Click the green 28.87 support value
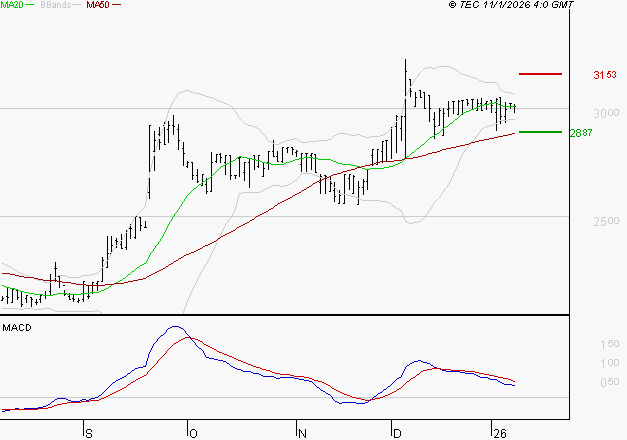Screen dimensions: 627x440 (581, 133)
